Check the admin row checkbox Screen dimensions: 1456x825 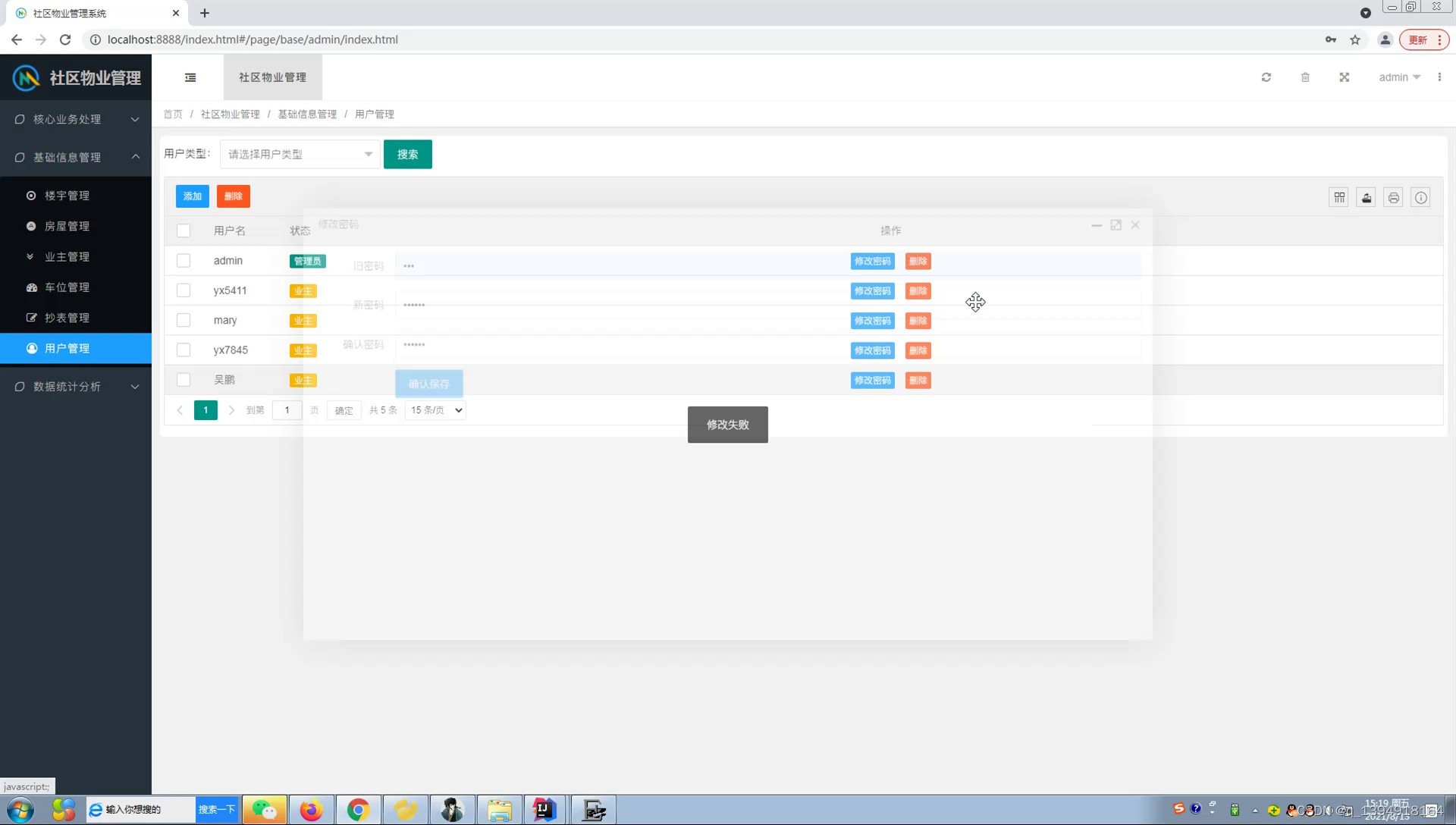(x=184, y=261)
